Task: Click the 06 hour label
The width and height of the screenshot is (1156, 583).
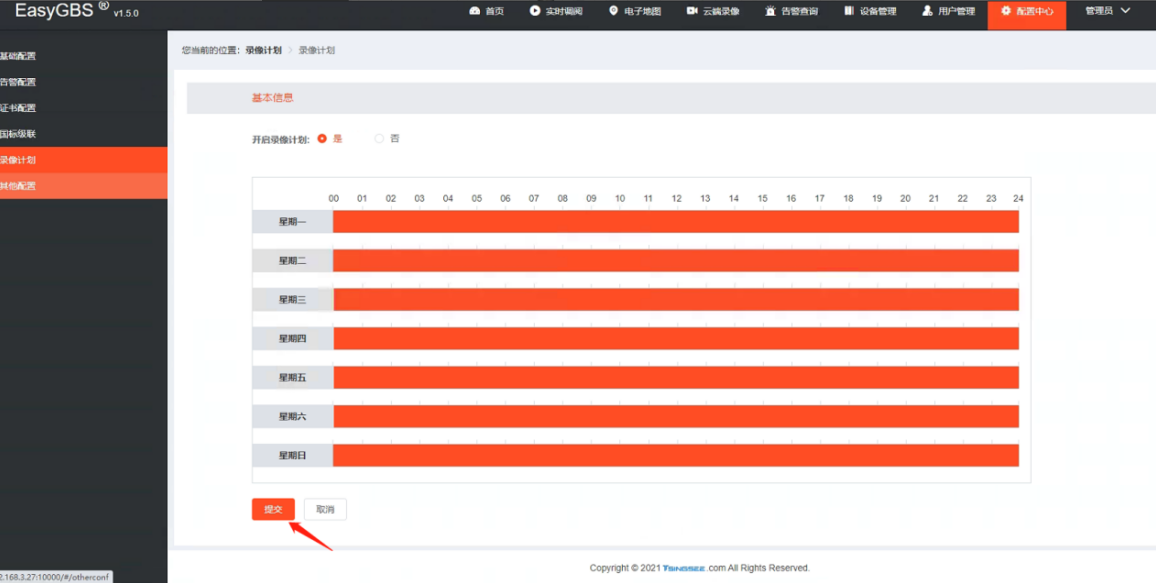Action: (x=505, y=198)
